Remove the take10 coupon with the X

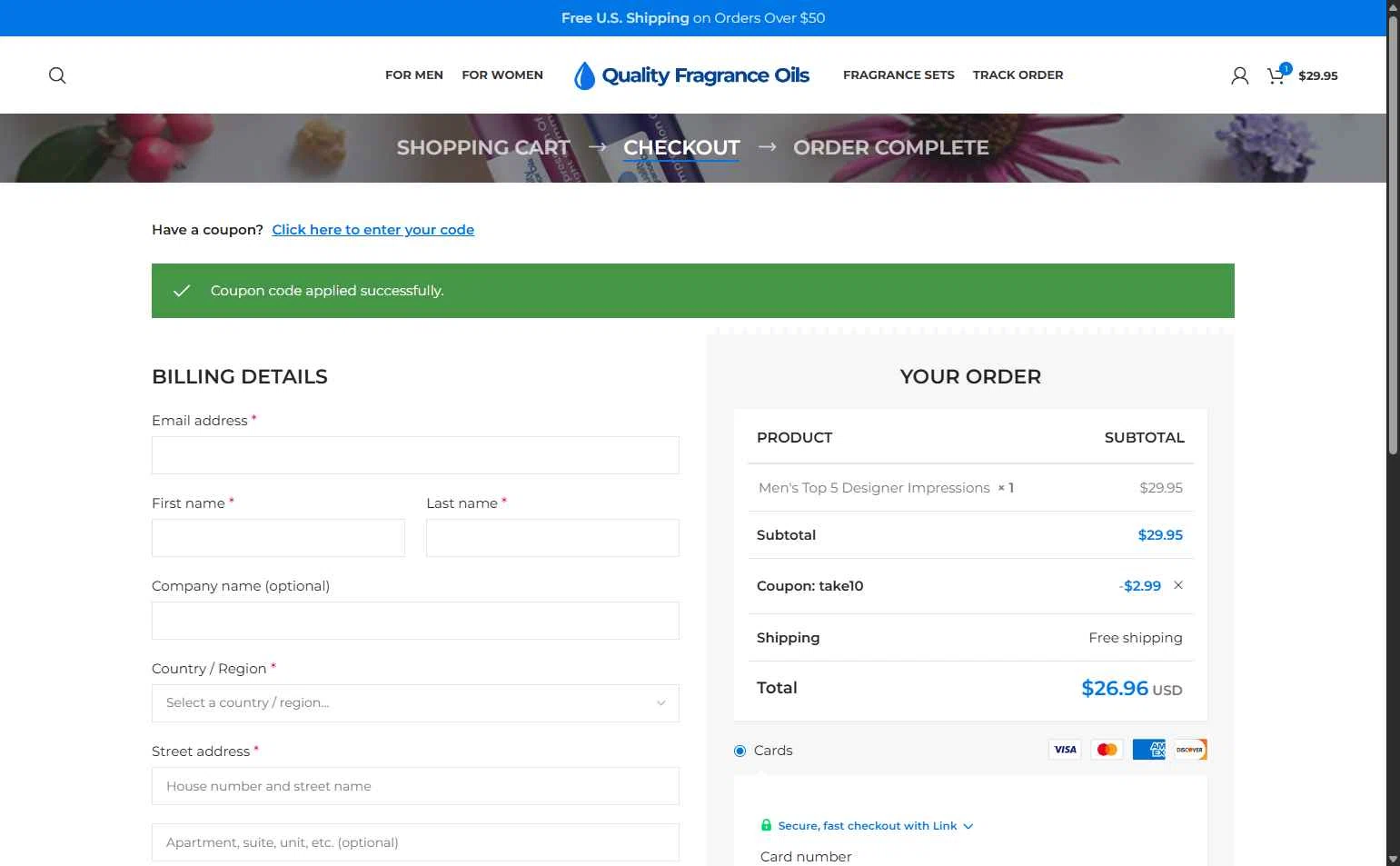pyautogui.click(x=1178, y=585)
